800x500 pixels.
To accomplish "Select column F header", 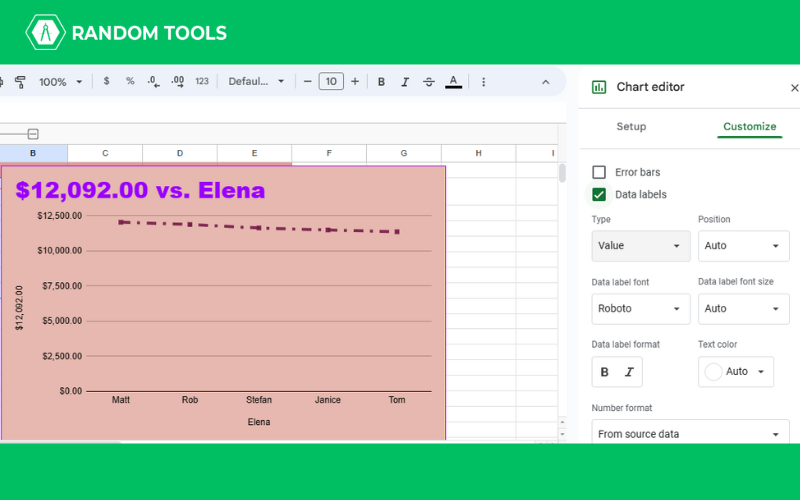I will [x=329, y=153].
